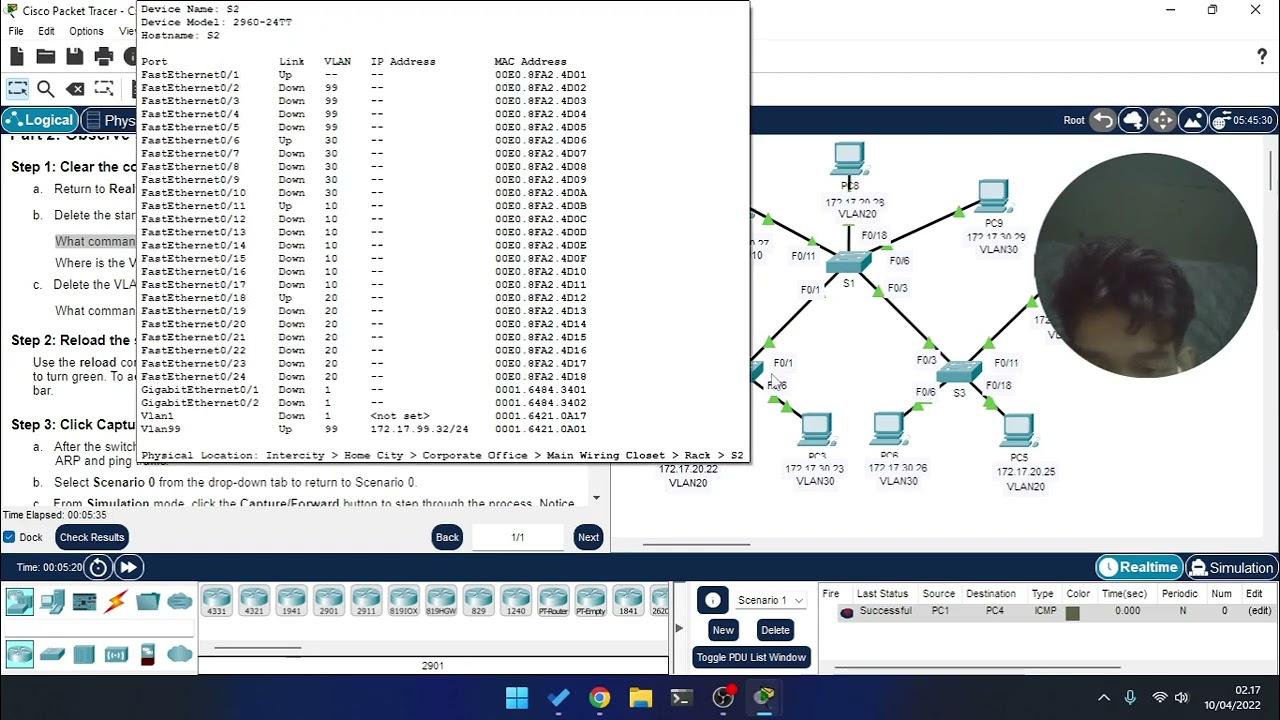Viewport: 1280px width, 720px height.
Task: Pick the 819HGW router device
Action: [x=441, y=601]
